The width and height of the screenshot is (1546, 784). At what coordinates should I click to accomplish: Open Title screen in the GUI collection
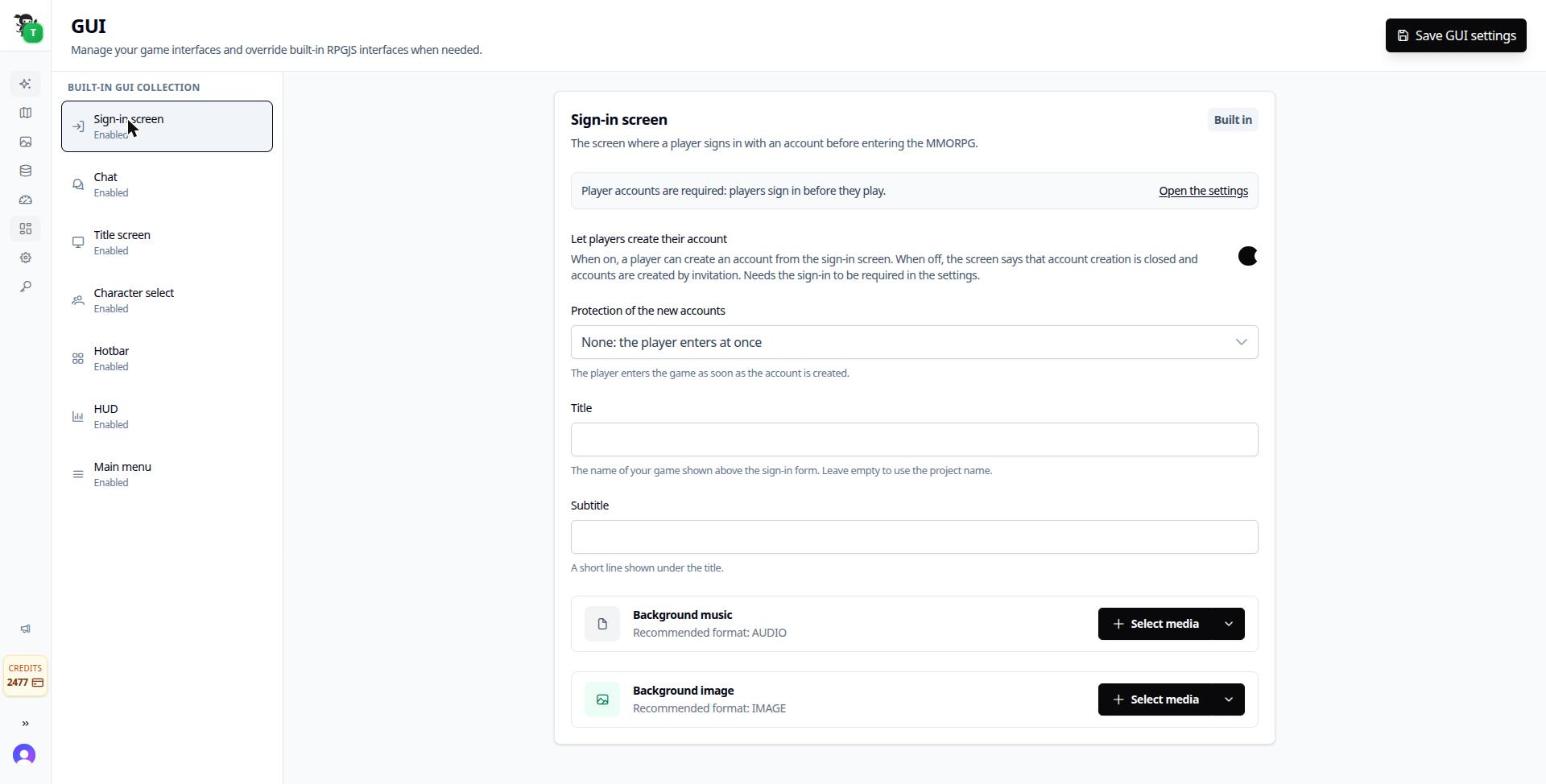[x=167, y=242]
